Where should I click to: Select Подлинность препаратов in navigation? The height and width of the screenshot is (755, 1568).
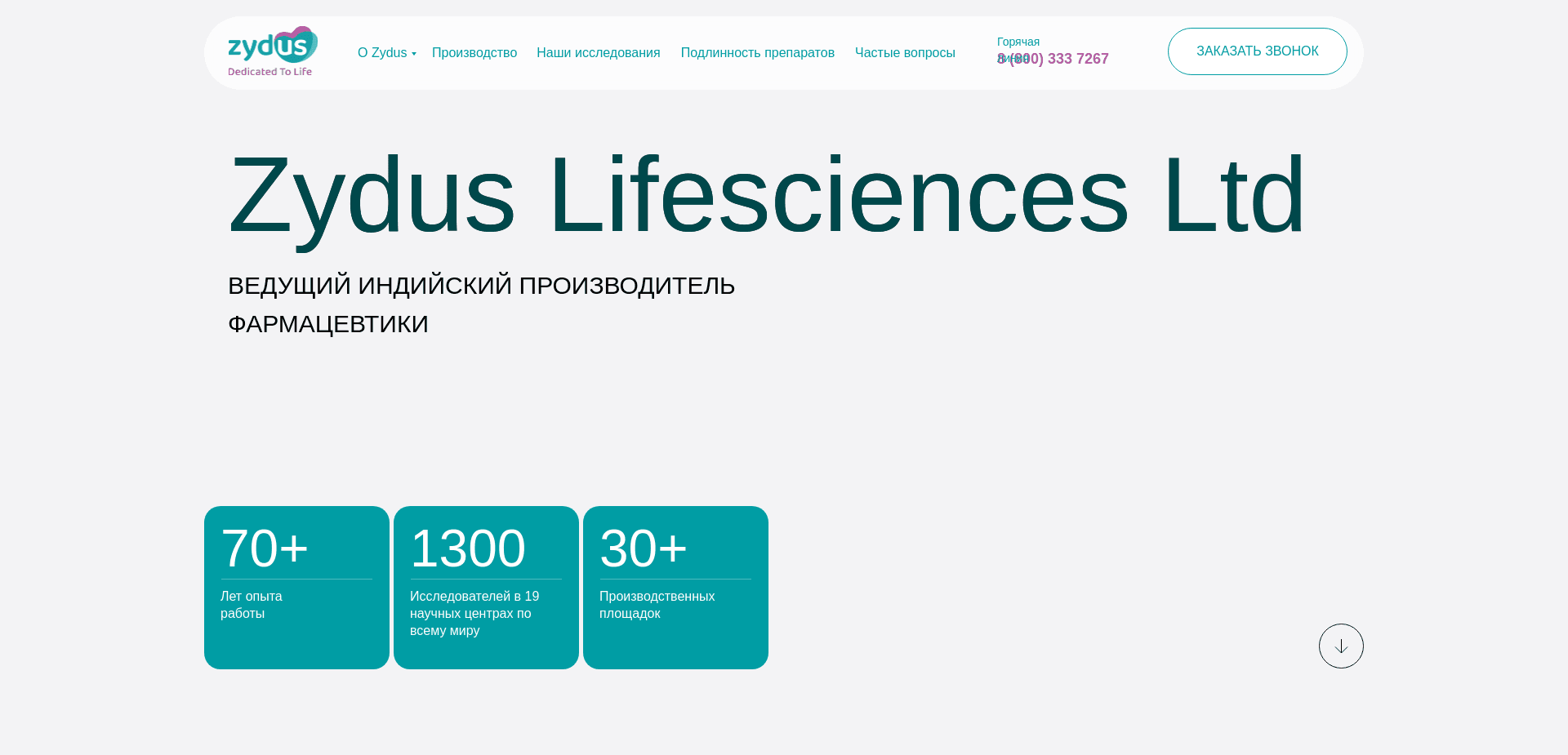(x=757, y=52)
